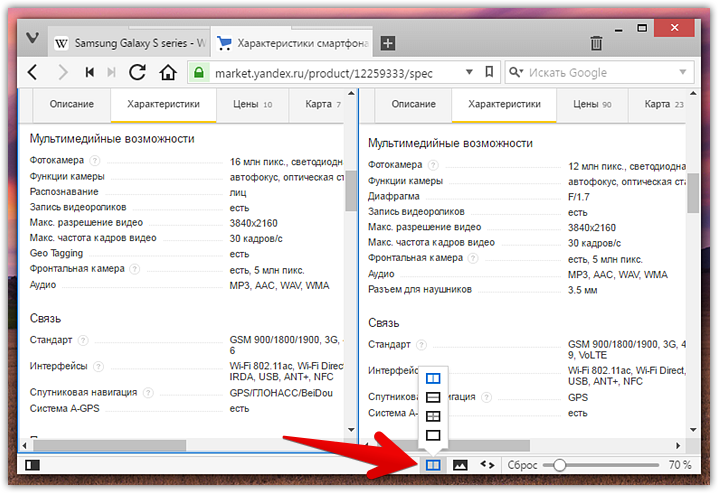
Task: Bookmark this page
Action: (489, 72)
